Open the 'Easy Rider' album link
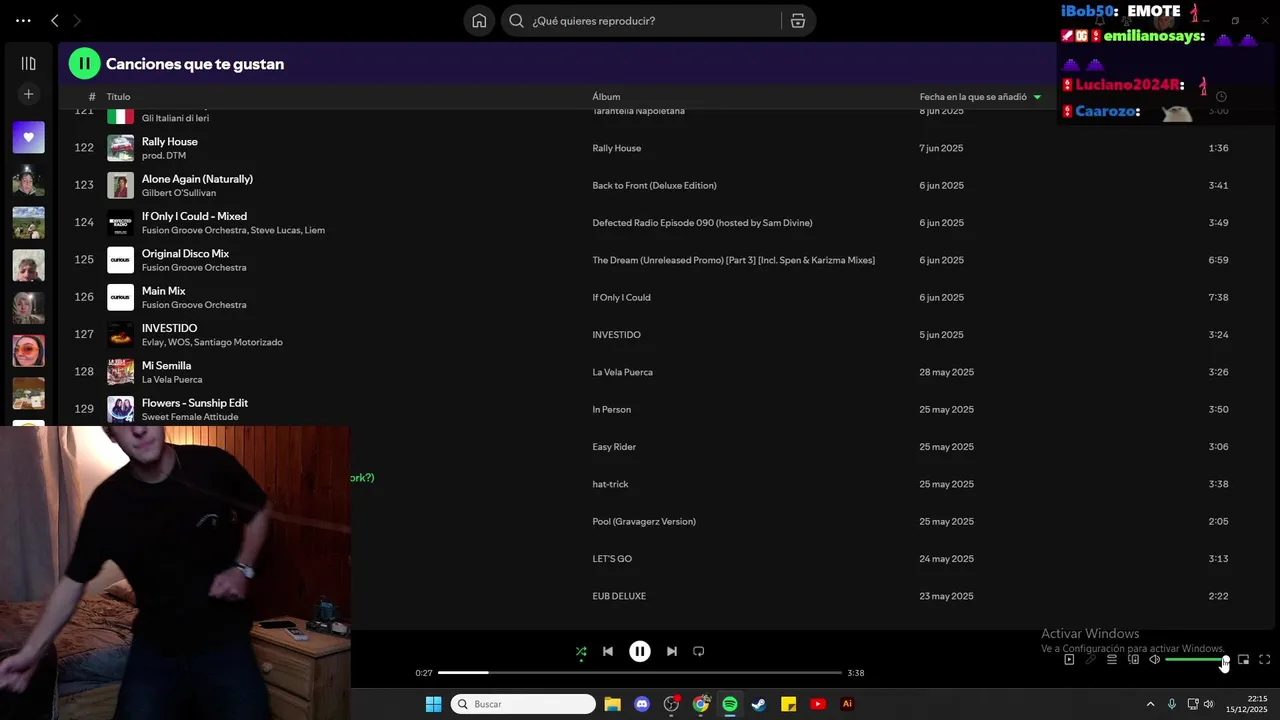The height and width of the screenshot is (720, 1280). pyautogui.click(x=614, y=447)
